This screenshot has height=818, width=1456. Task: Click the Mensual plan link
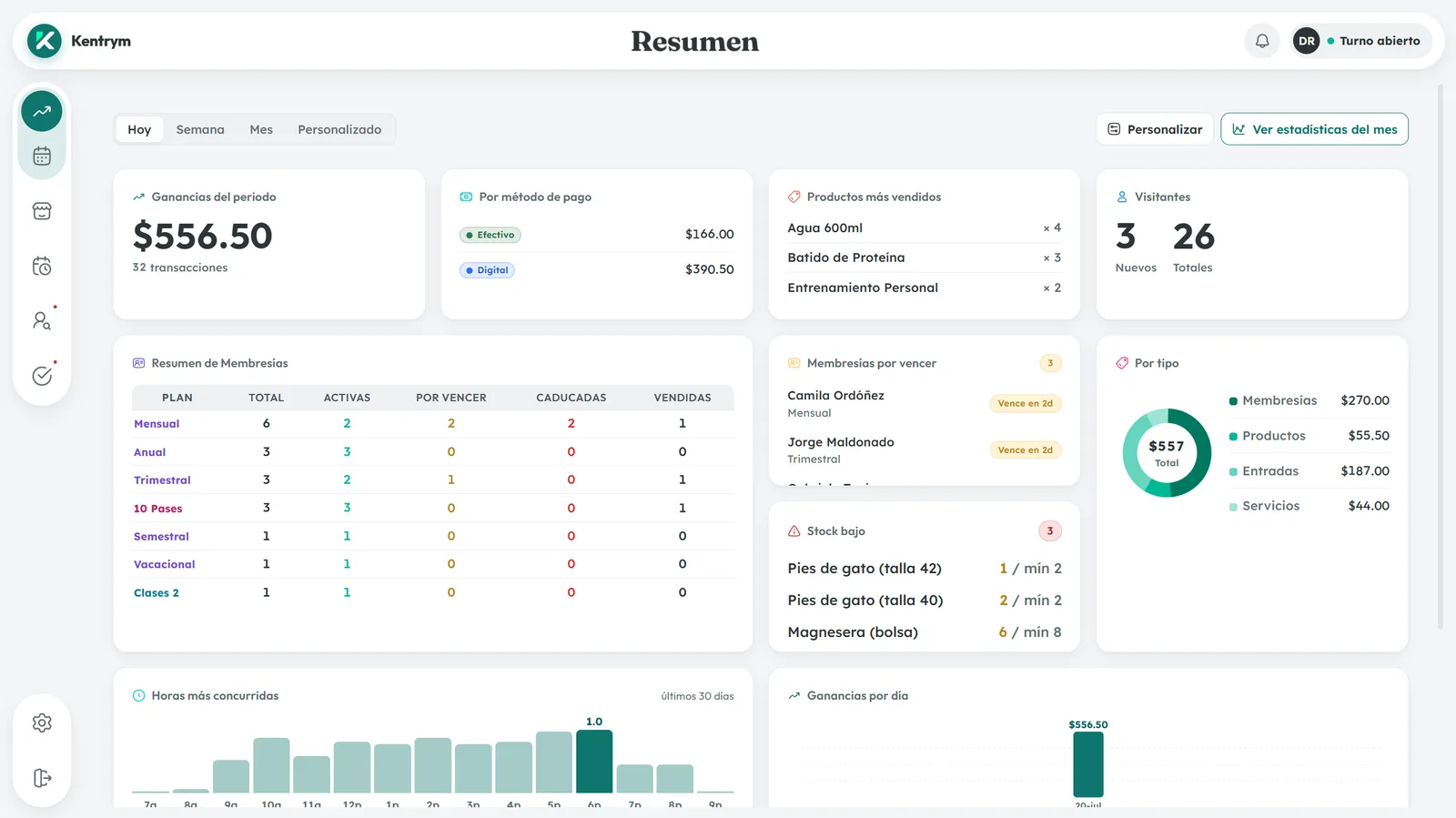157,424
